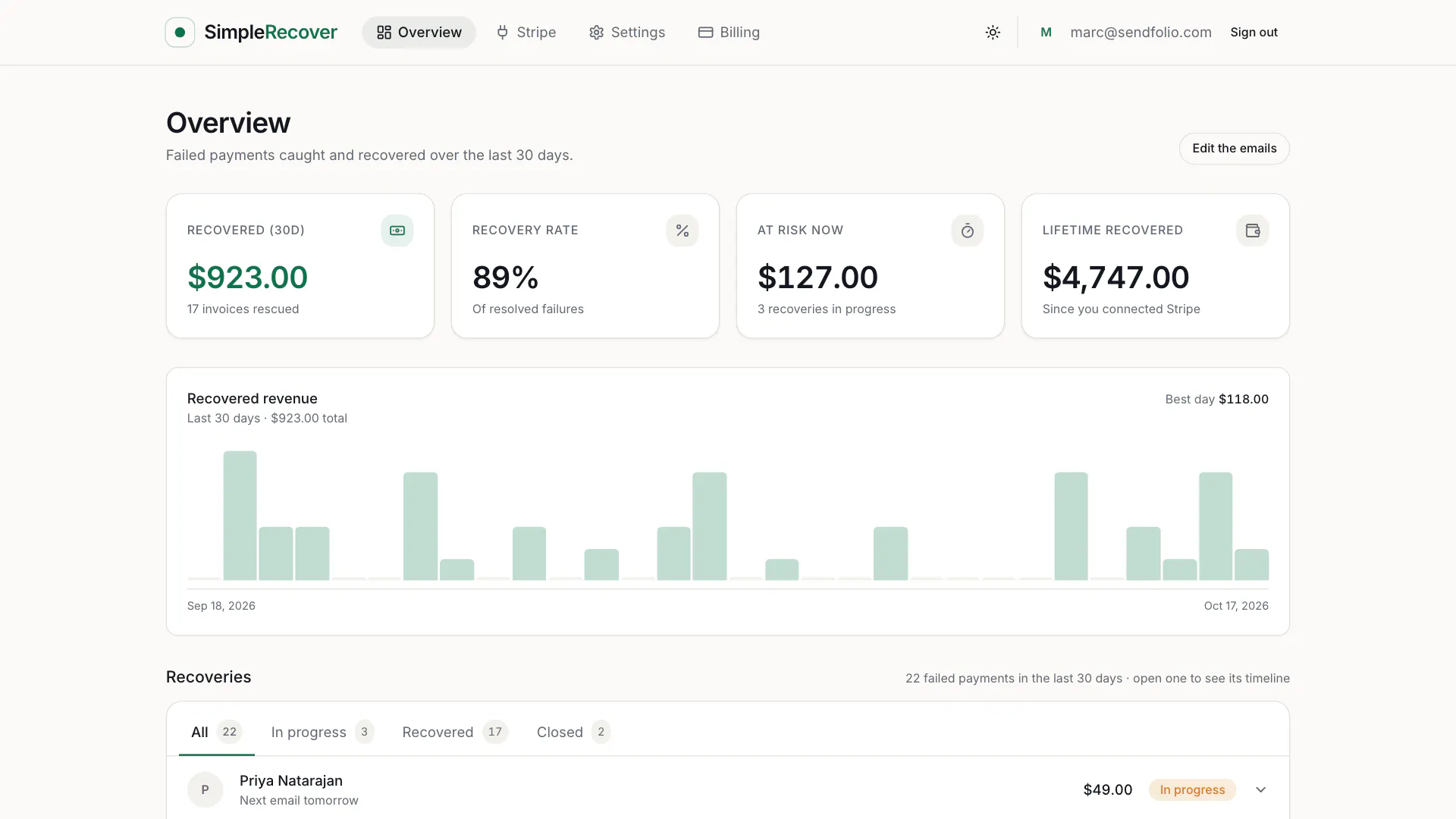Select the All recoveries tab
1456x819 pixels.
click(x=216, y=732)
